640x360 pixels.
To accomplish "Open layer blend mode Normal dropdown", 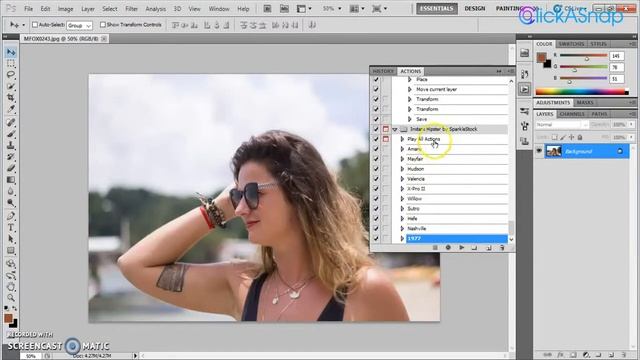I will click(x=562, y=124).
